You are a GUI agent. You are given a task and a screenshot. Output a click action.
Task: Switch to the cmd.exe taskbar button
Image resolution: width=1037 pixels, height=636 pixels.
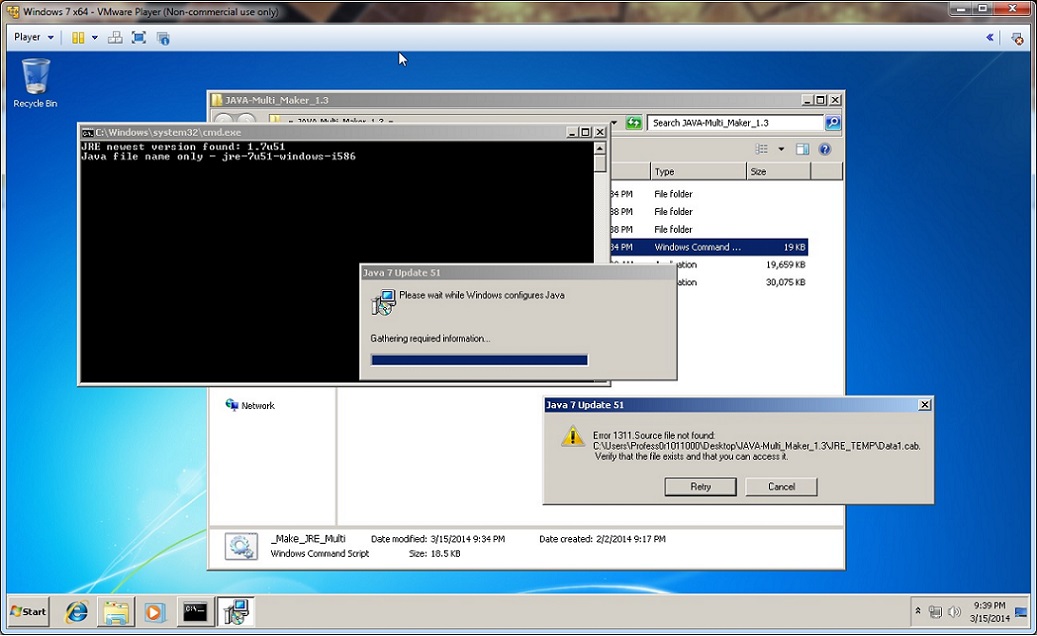click(x=195, y=612)
